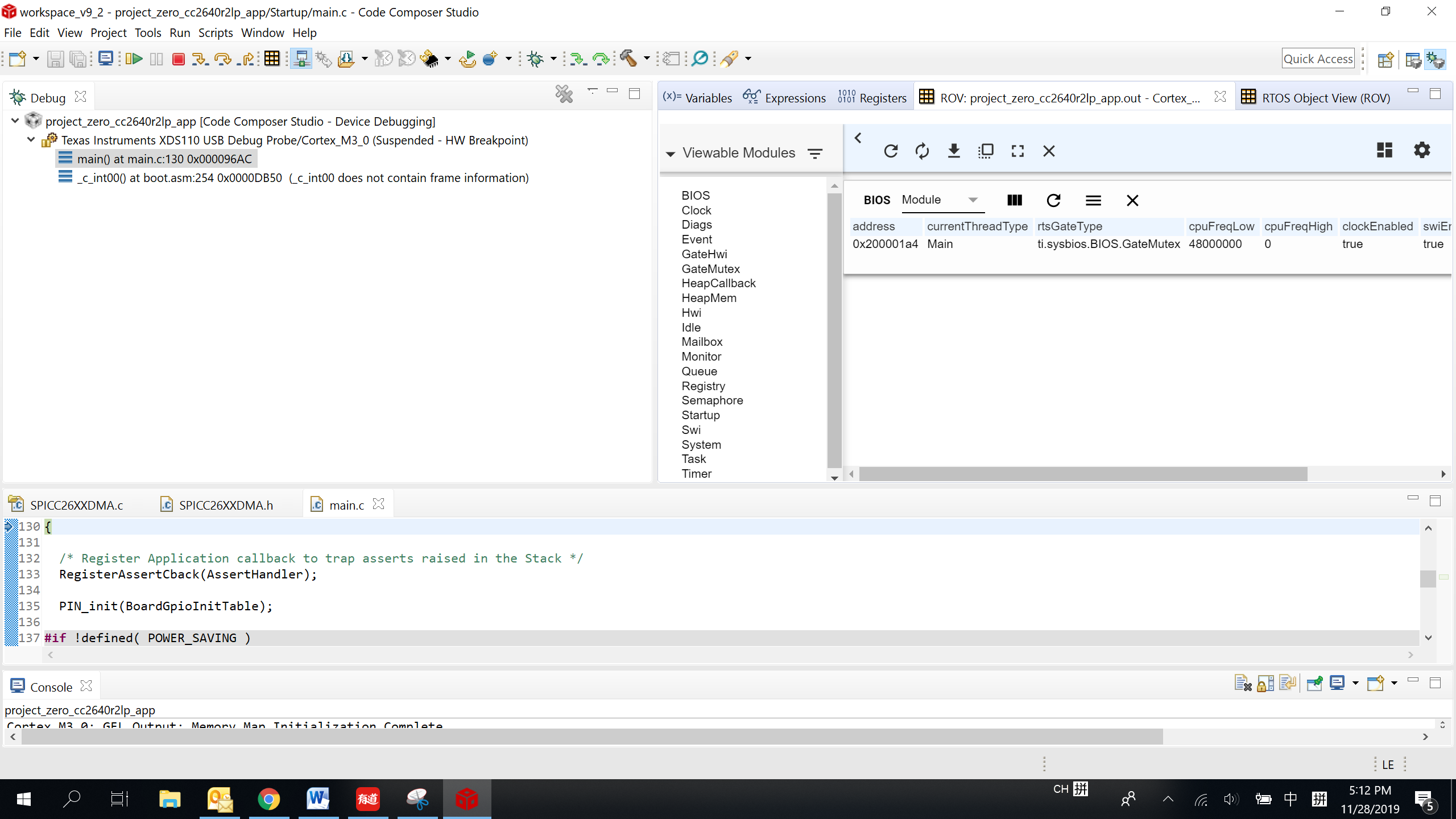Select HeapMem in Viewable Modules list
The height and width of the screenshot is (819, 1456).
[x=709, y=298]
